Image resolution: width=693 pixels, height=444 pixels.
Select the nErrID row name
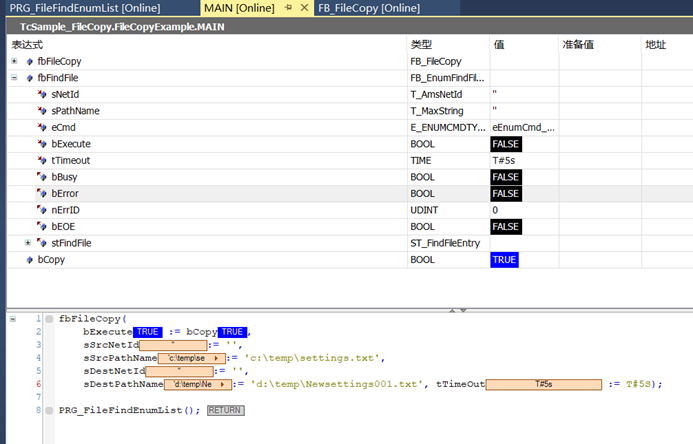click(65, 210)
